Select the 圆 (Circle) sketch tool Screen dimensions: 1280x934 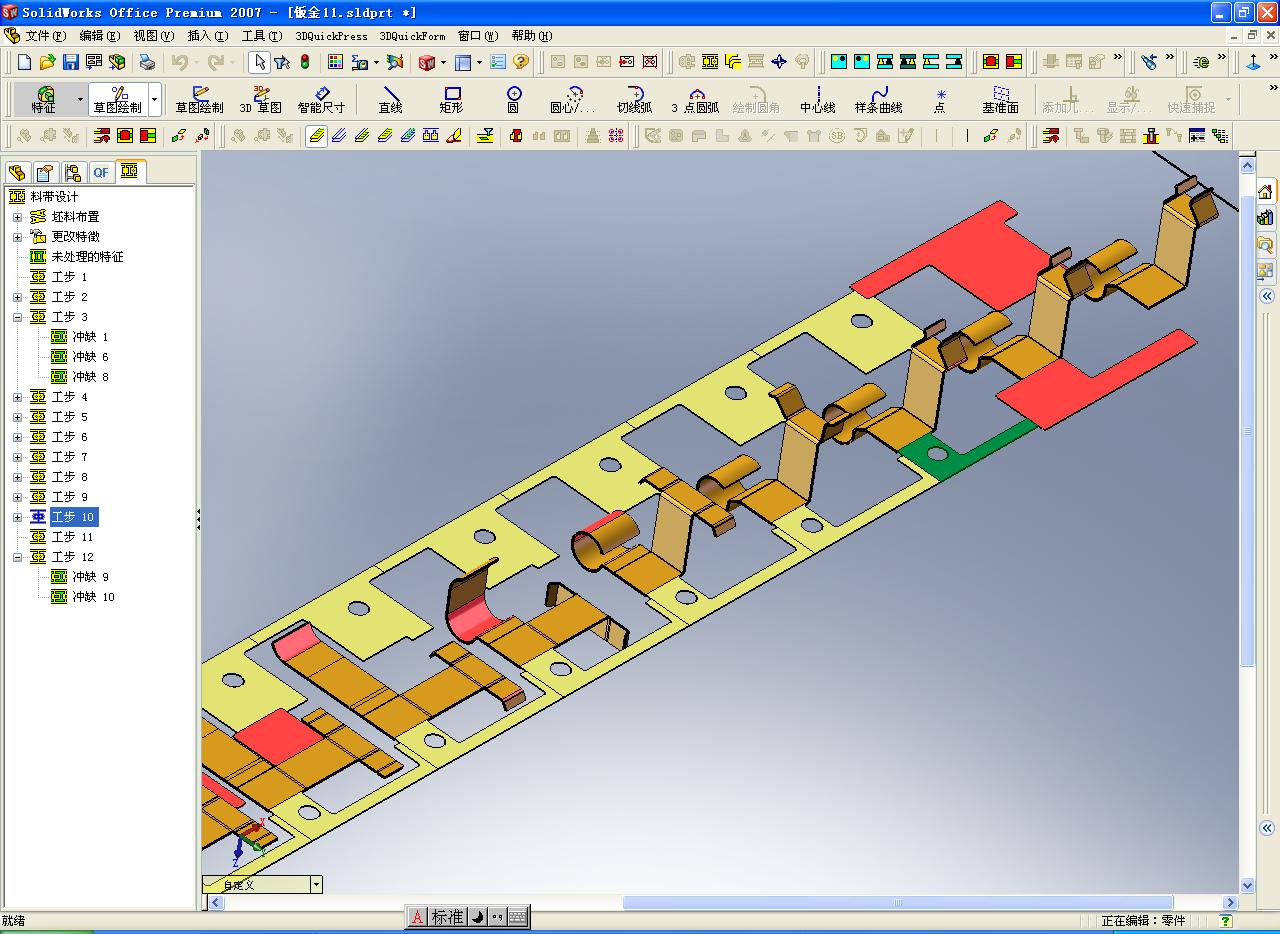513,100
